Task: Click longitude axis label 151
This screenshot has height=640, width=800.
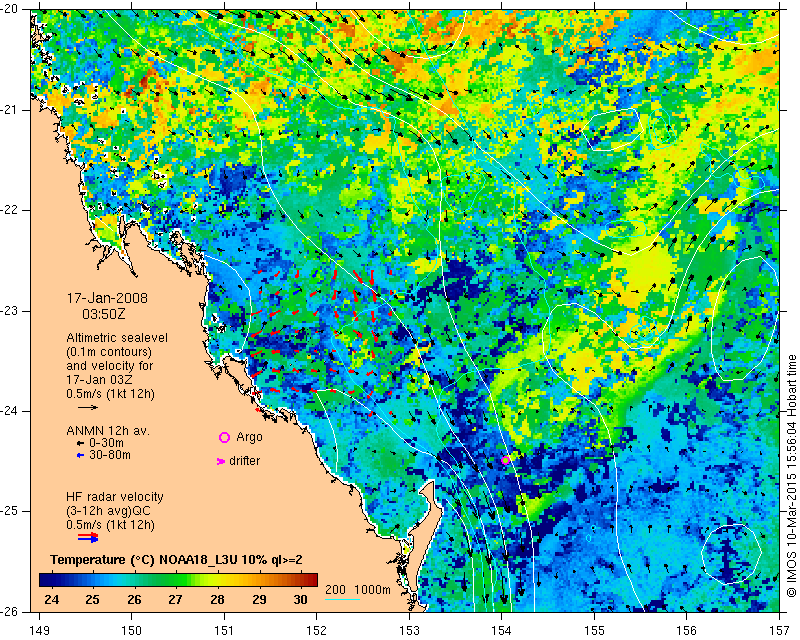Action: coord(224,631)
